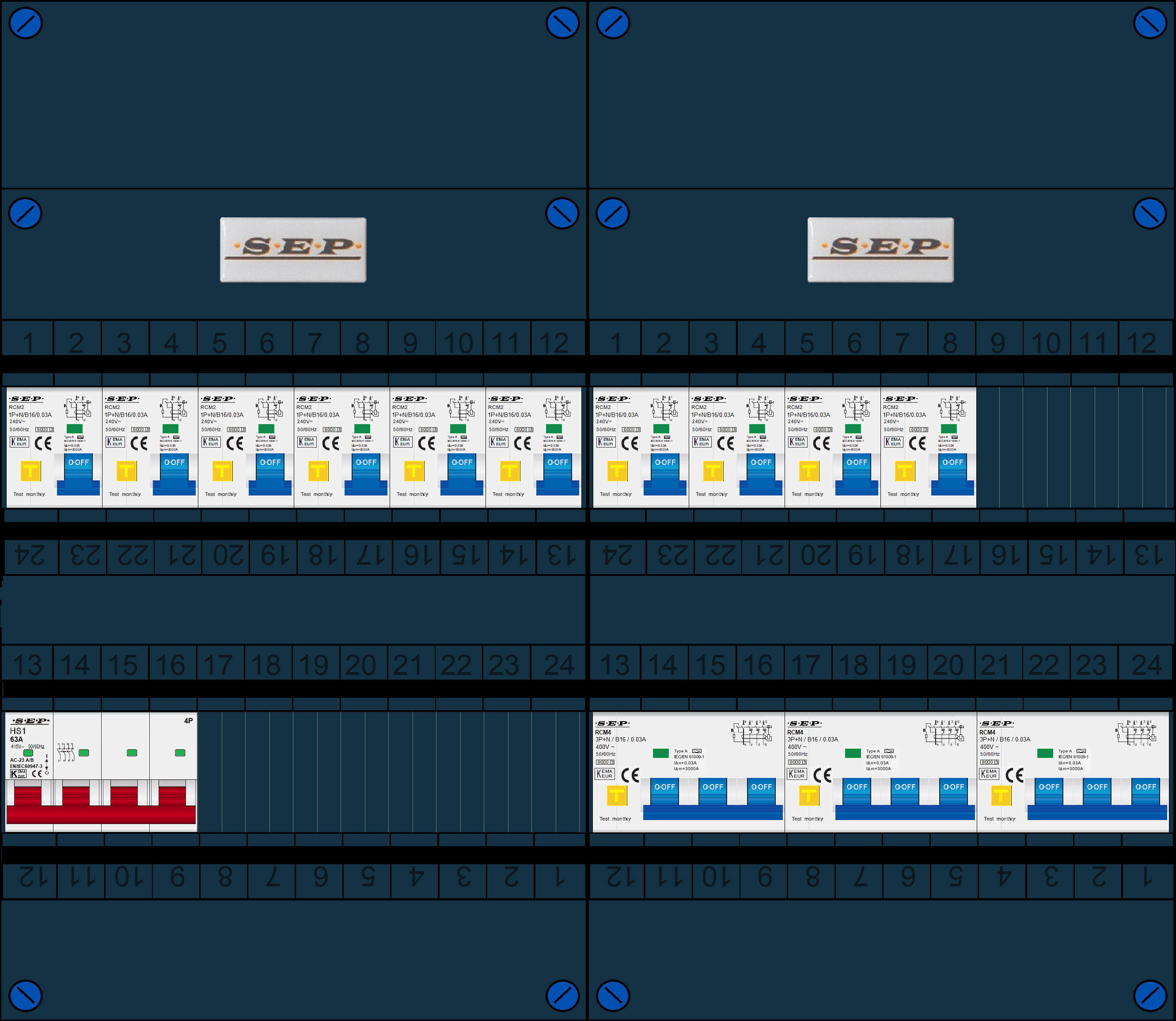
Task: Click bottom-left blue screw of left panel
Action: (26, 995)
